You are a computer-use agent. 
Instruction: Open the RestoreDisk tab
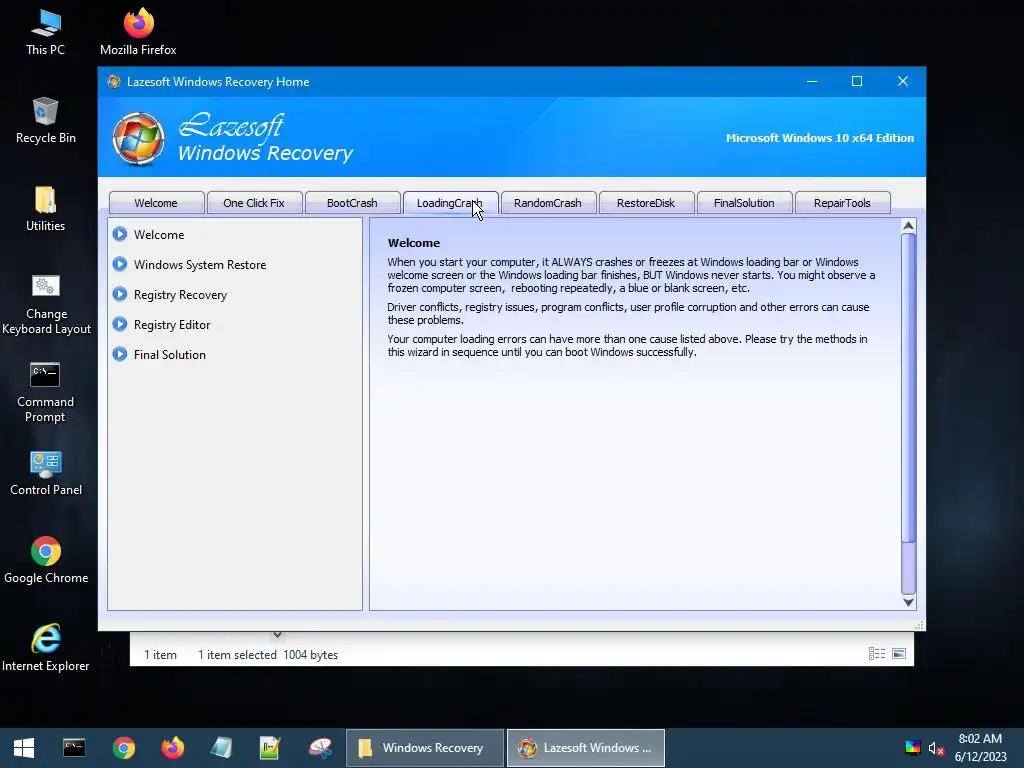646,203
